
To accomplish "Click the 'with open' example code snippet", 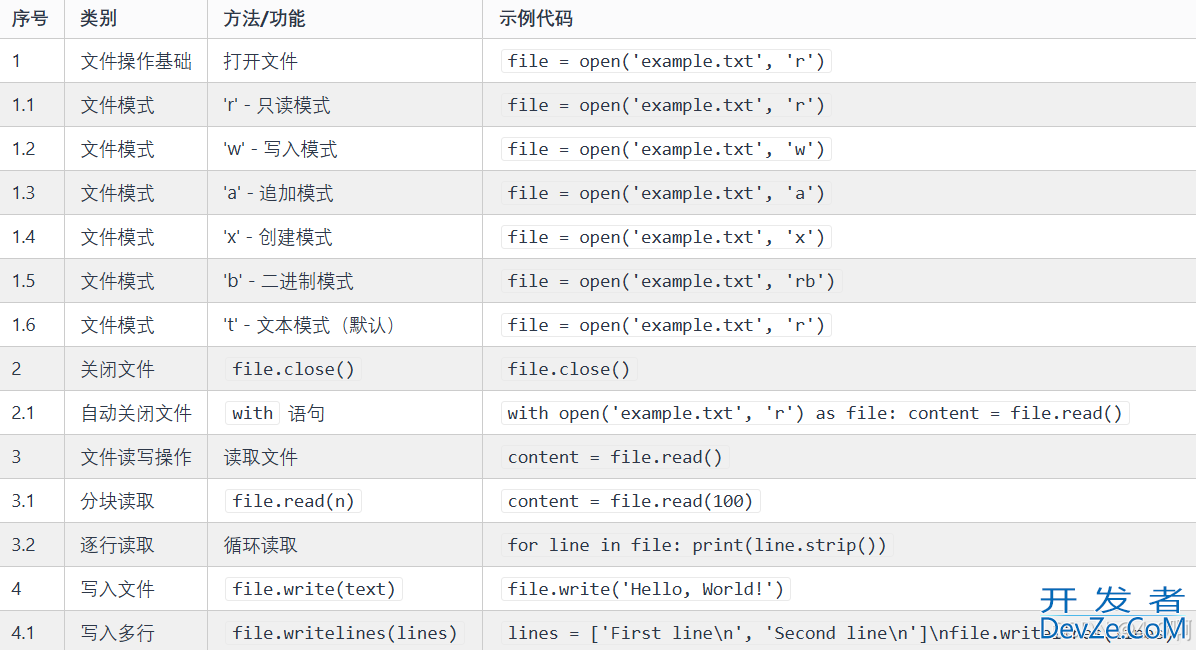I will point(814,413).
